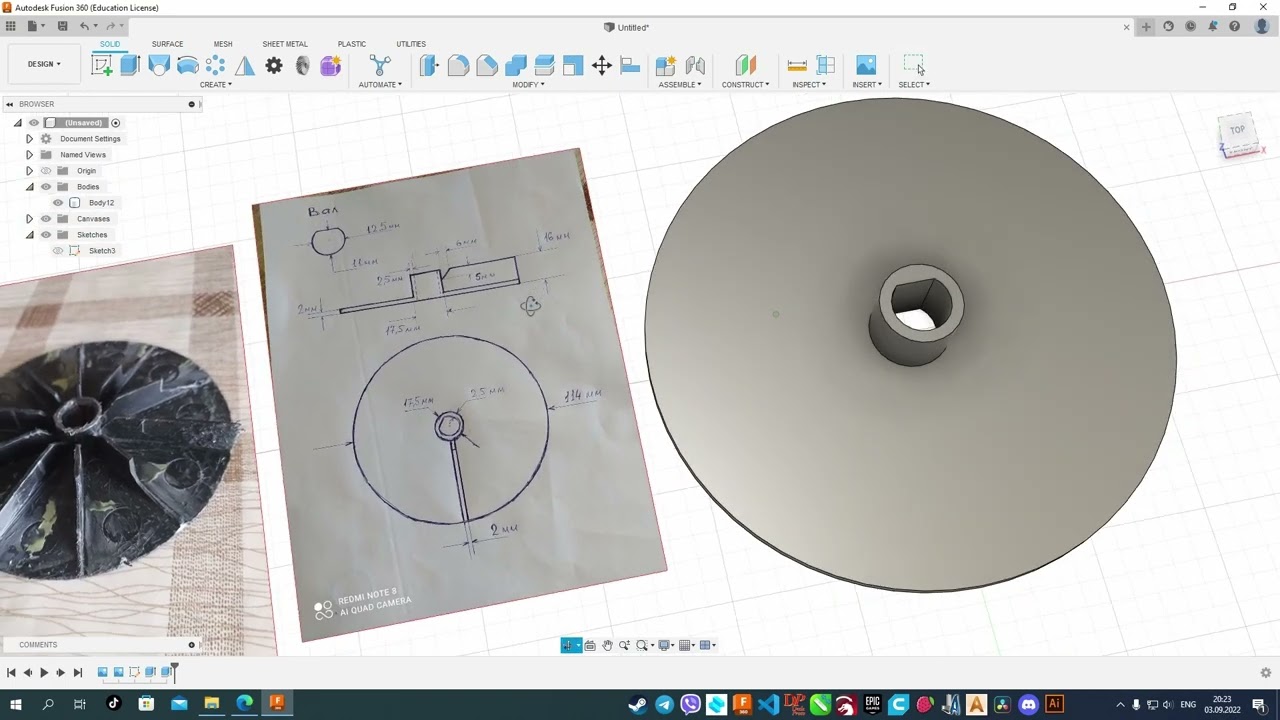
Task: Toggle visibility eye of Origin folder
Action: click(45, 171)
